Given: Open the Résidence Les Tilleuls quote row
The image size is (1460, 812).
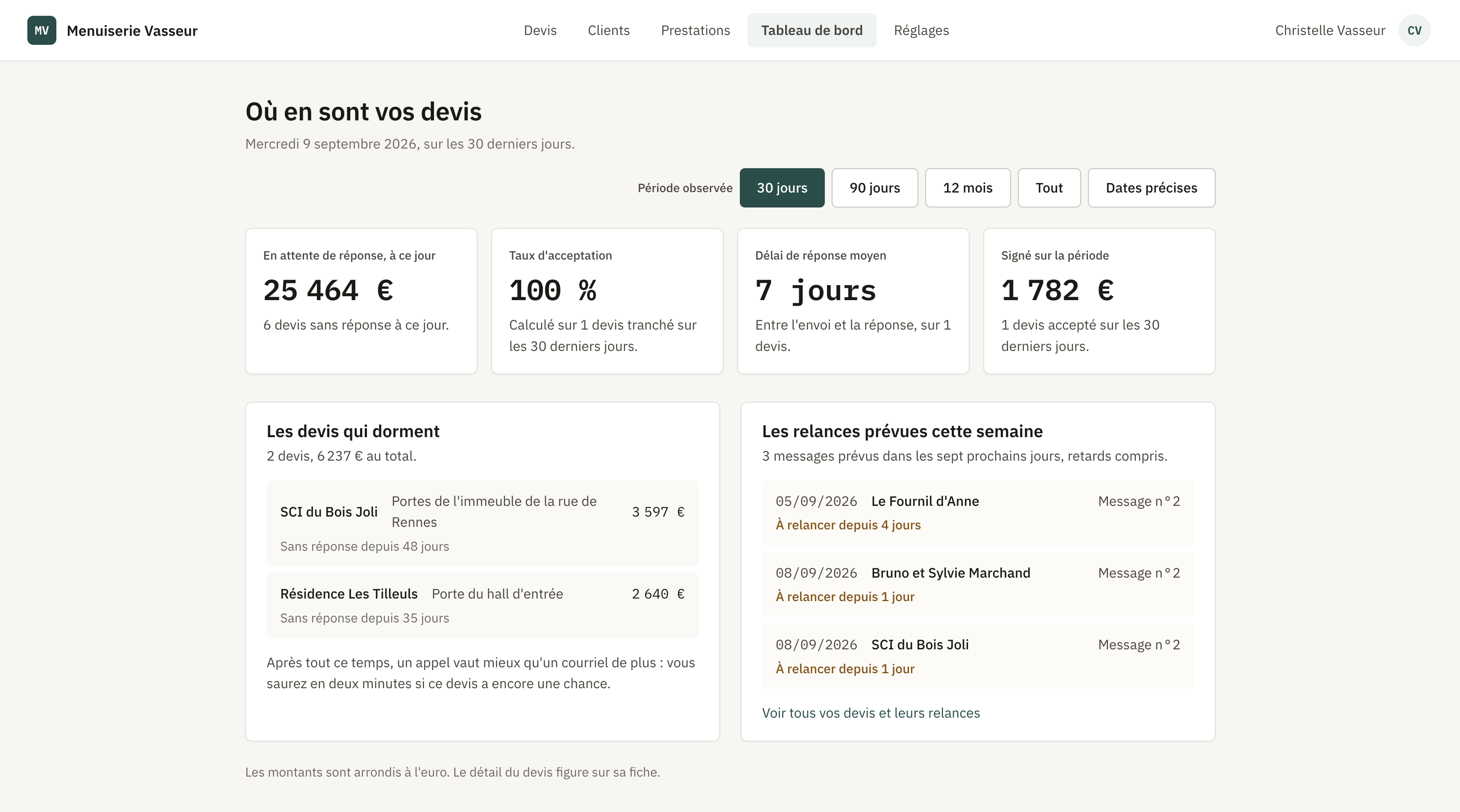Looking at the screenshot, I should tap(482, 605).
